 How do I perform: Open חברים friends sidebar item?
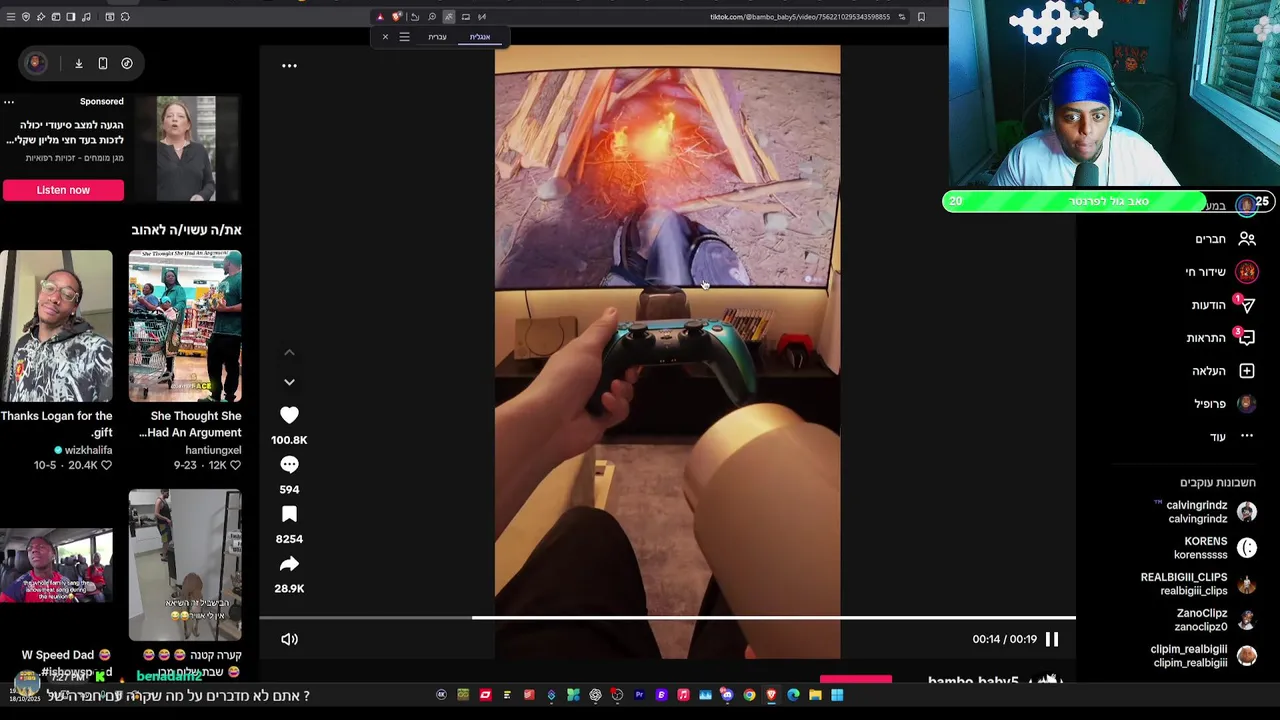1226,239
